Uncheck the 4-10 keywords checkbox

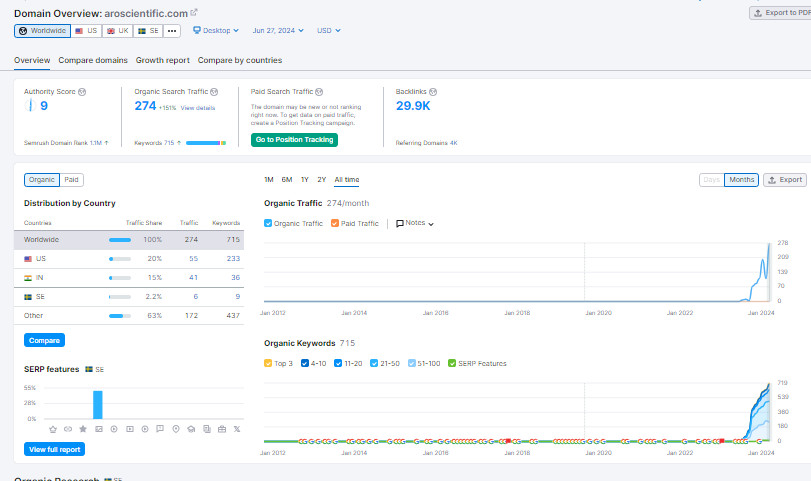click(305, 363)
